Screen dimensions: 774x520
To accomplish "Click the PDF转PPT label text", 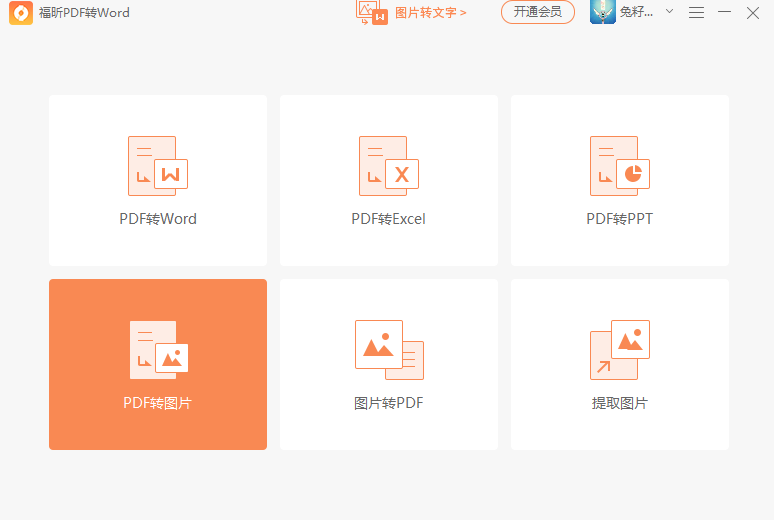I will (619, 219).
